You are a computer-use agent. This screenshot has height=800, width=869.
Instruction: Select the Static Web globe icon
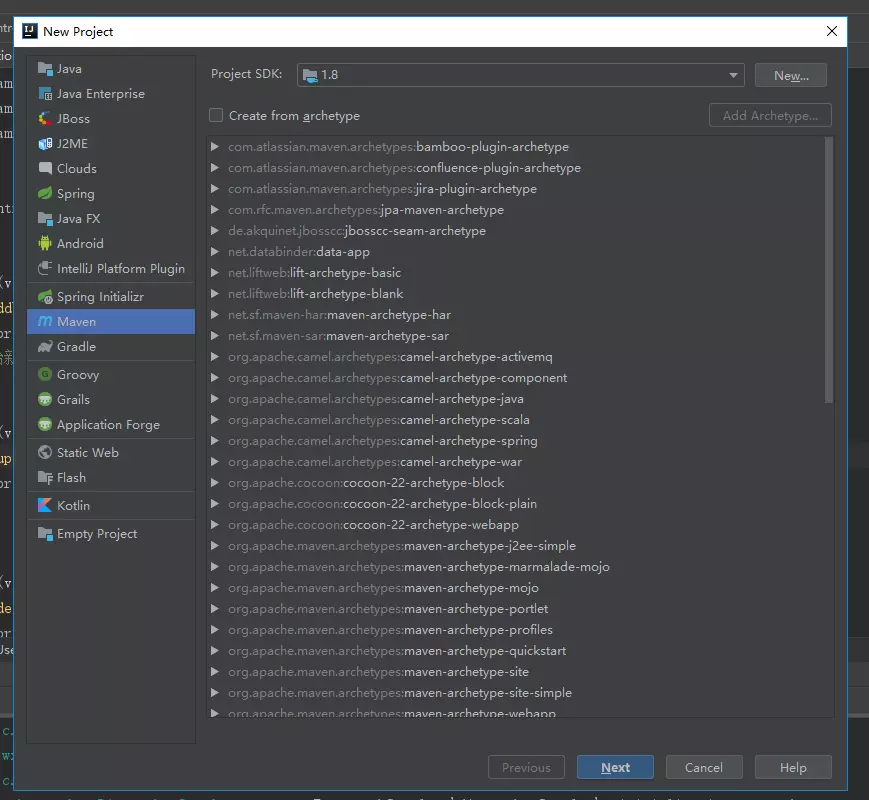(x=45, y=452)
